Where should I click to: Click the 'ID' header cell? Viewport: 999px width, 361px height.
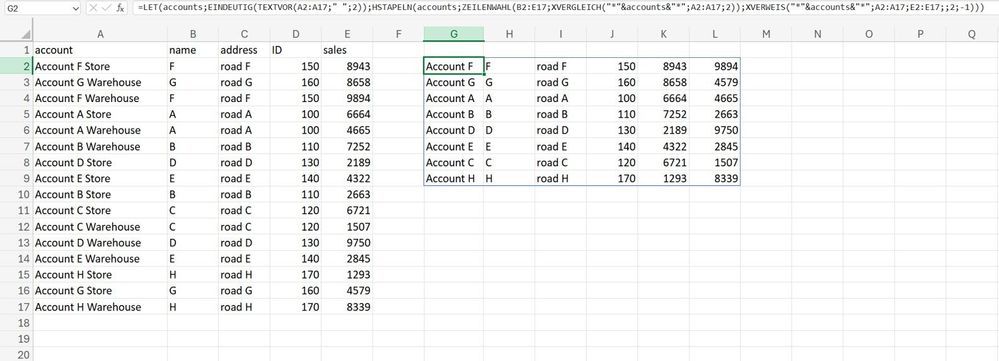[296, 50]
